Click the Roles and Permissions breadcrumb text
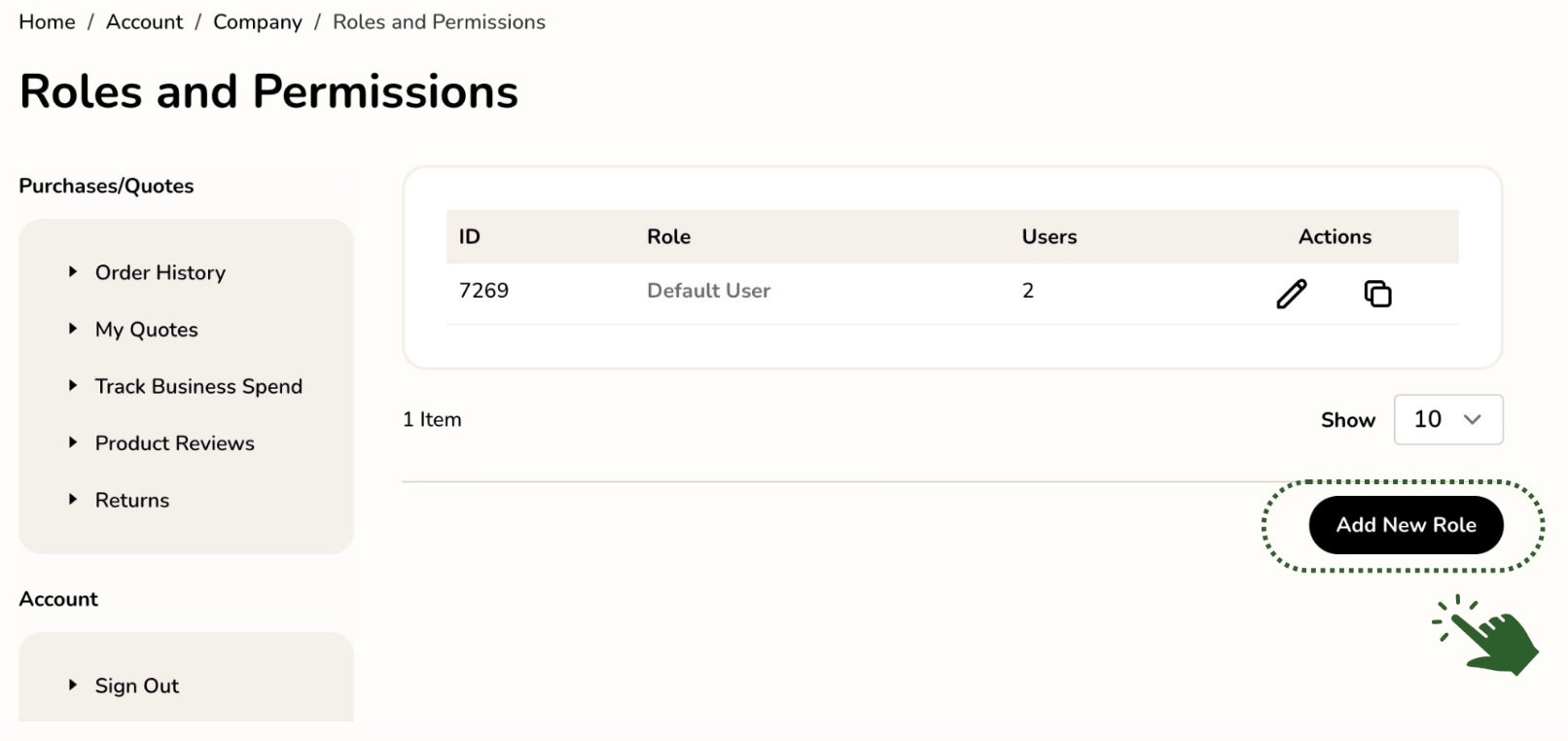 point(439,21)
